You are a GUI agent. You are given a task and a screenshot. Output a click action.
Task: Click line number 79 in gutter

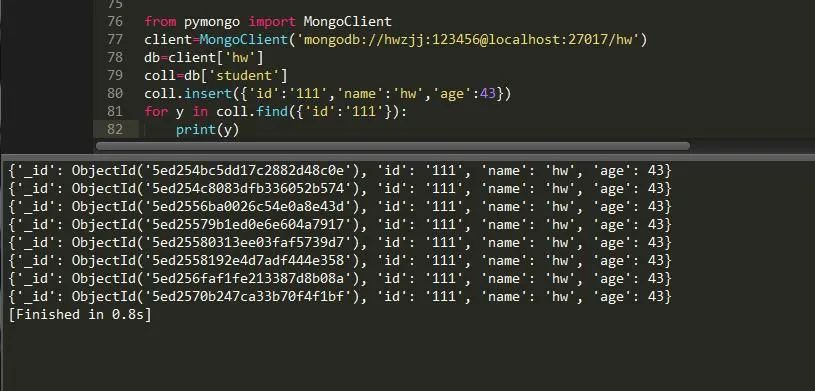[115, 75]
